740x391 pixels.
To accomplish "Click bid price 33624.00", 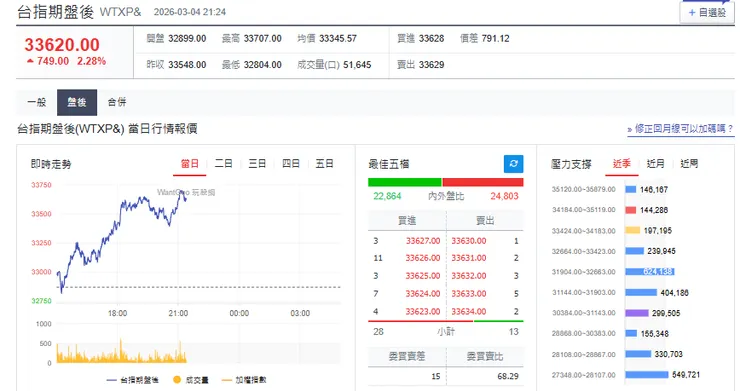I will (x=423, y=294).
